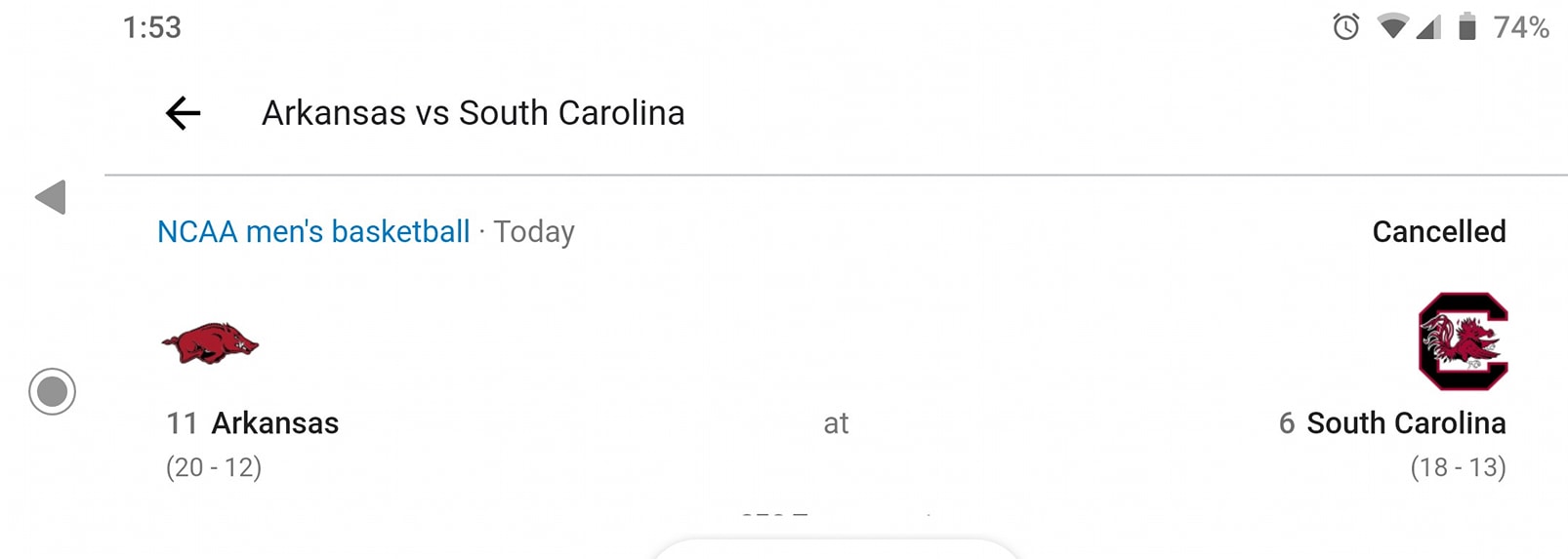Tap the South Carolina Gamecocks logo
This screenshot has height=559, width=1568.
pyautogui.click(x=1463, y=341)
